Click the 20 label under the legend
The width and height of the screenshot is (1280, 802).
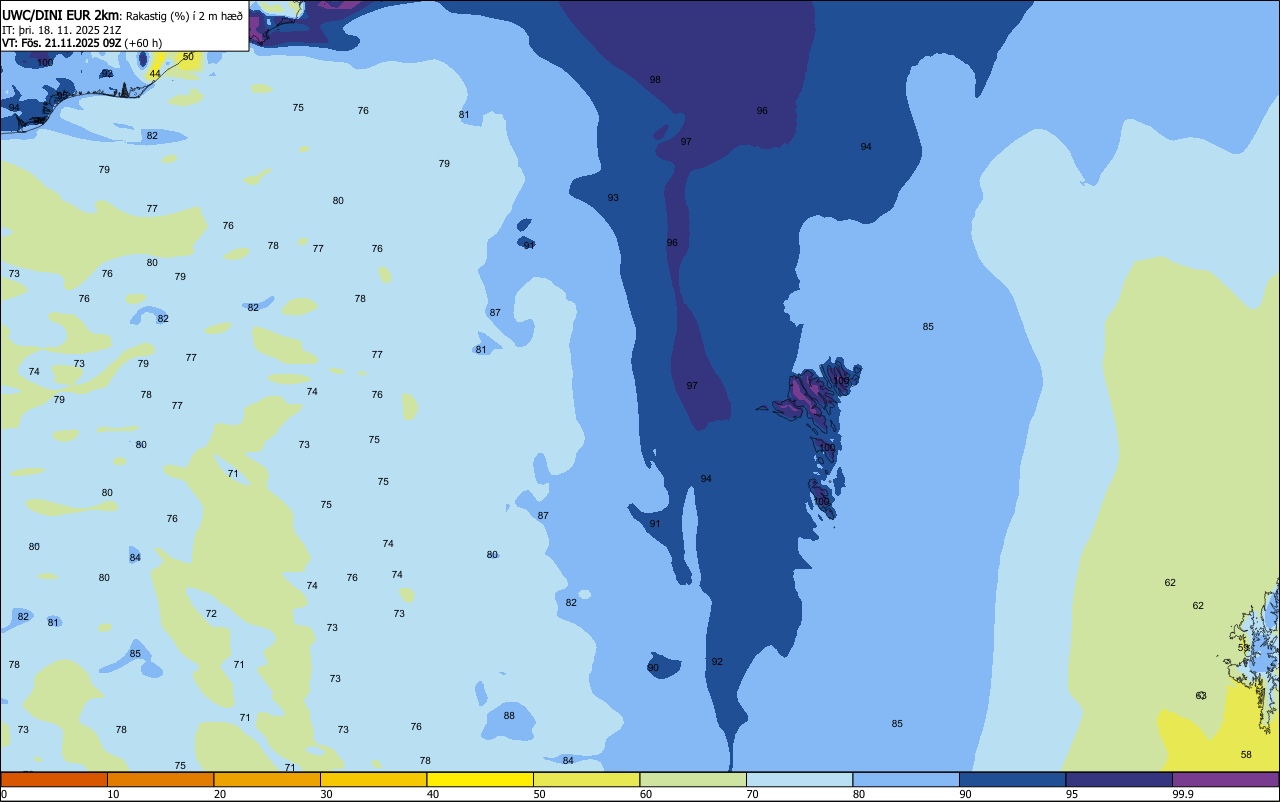[x=220, y=794]
